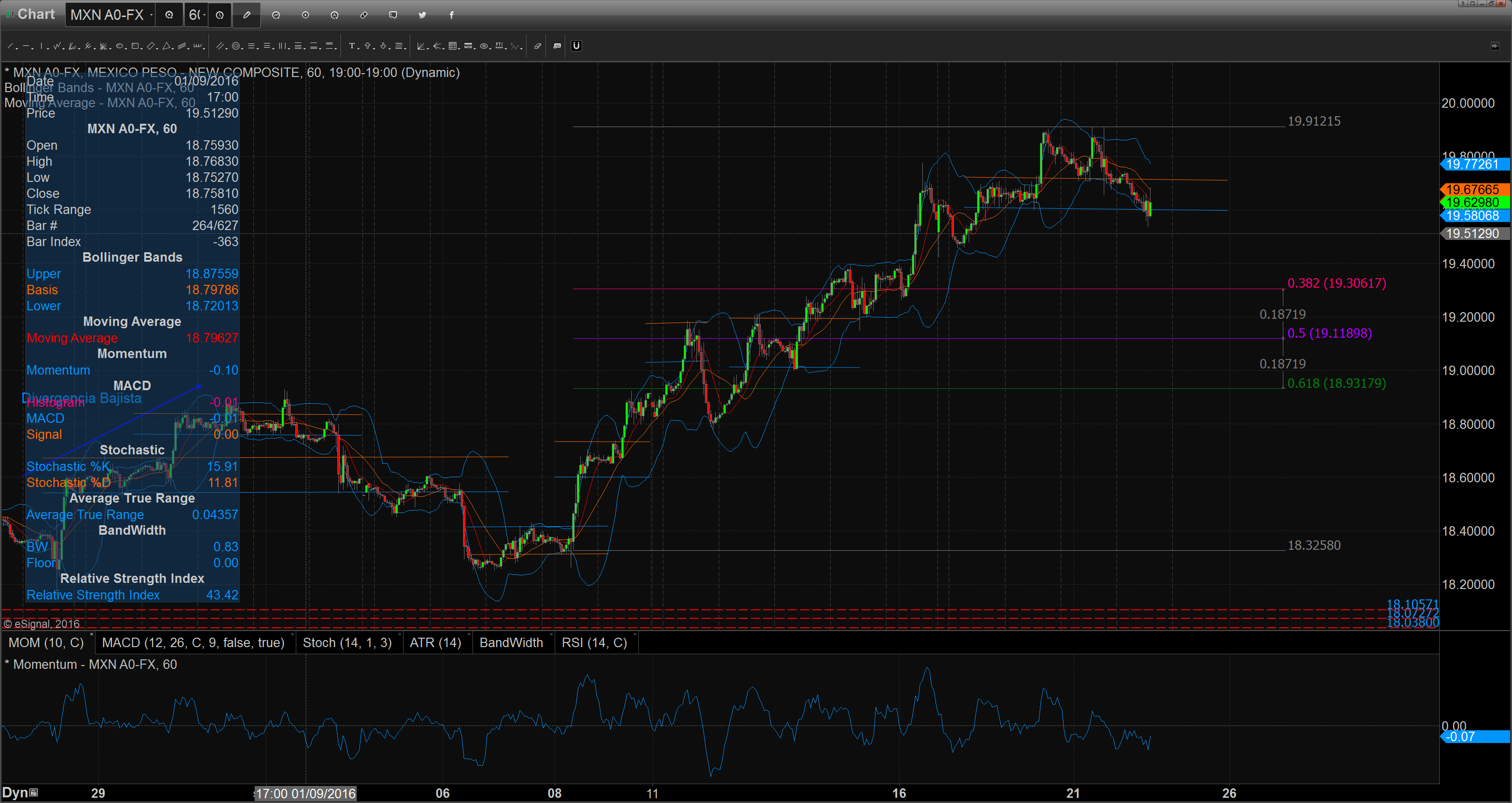The image size is (1512, 803).
Task: Click the 0.618 (18.93179) Fibonacci label
Action: [1337, 383]
